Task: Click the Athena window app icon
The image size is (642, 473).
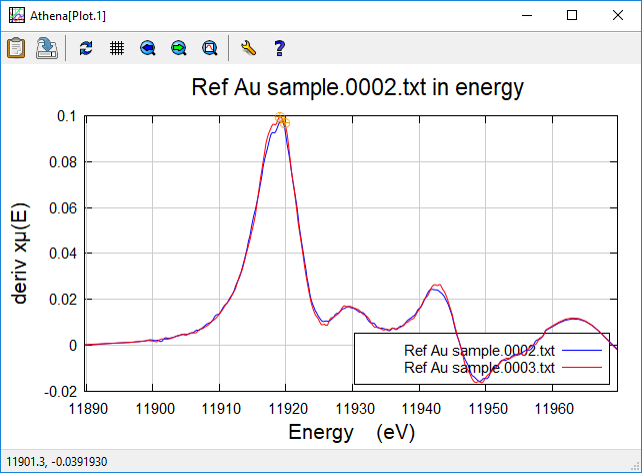Action: pos(16,16)
